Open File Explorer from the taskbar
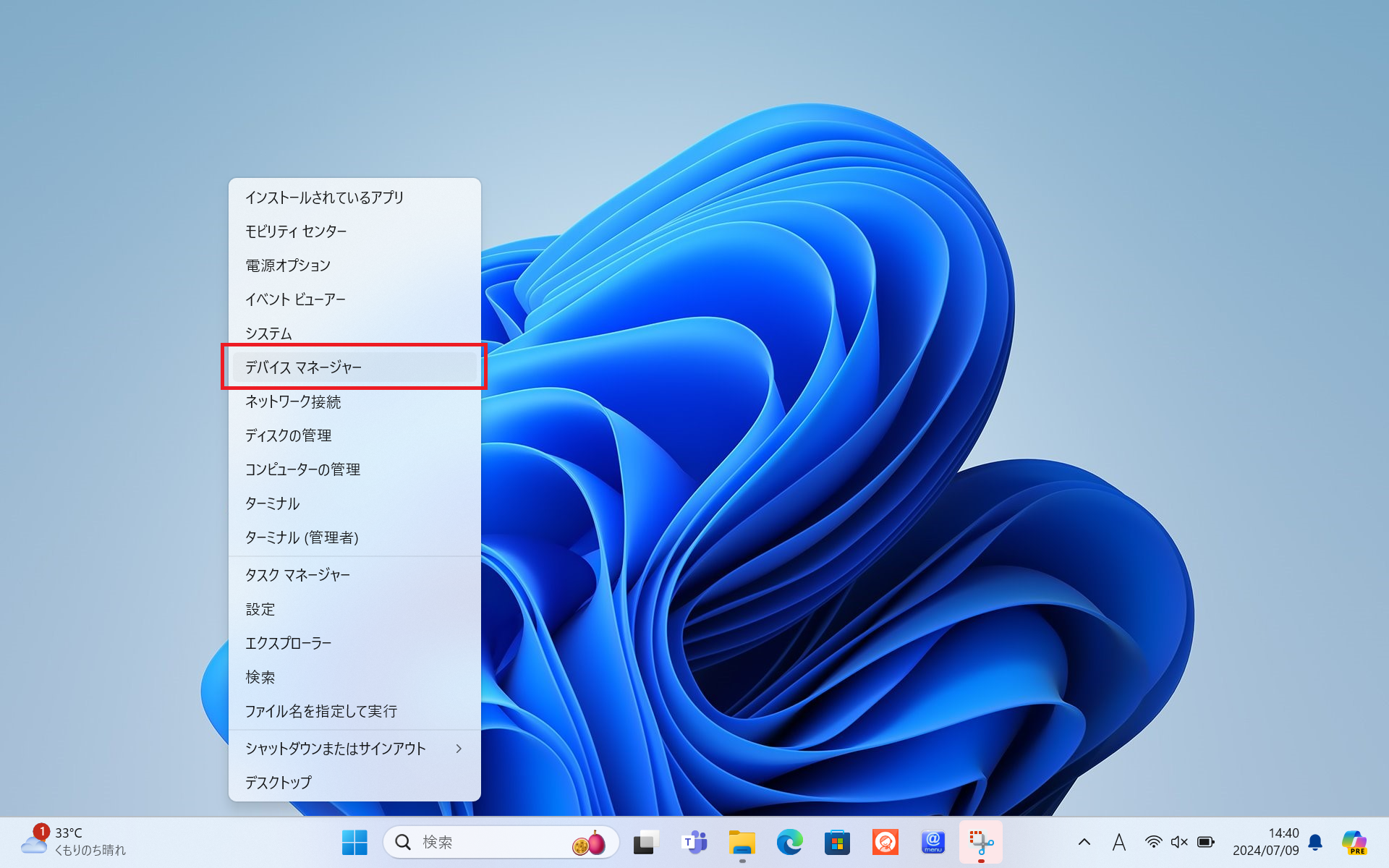This screenshot has width=1389, height=868. [x=742, y=842]
